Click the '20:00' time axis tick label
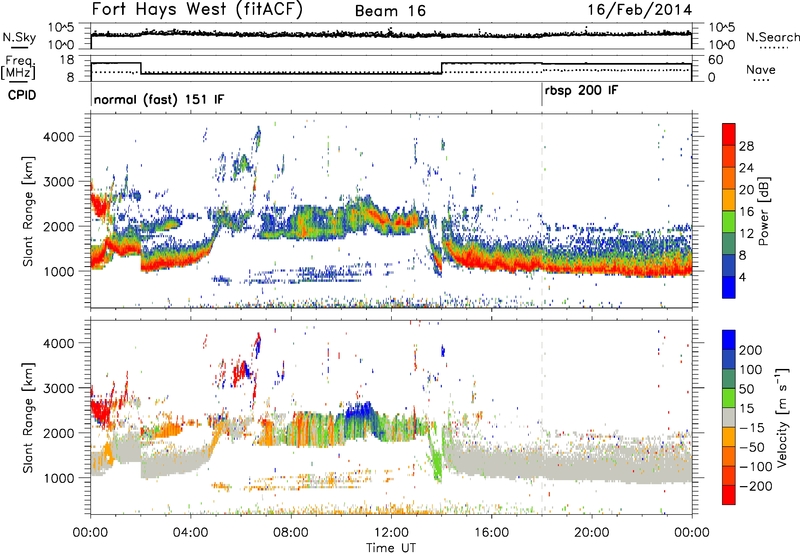The image size is (800, 554). pos(591,532)
